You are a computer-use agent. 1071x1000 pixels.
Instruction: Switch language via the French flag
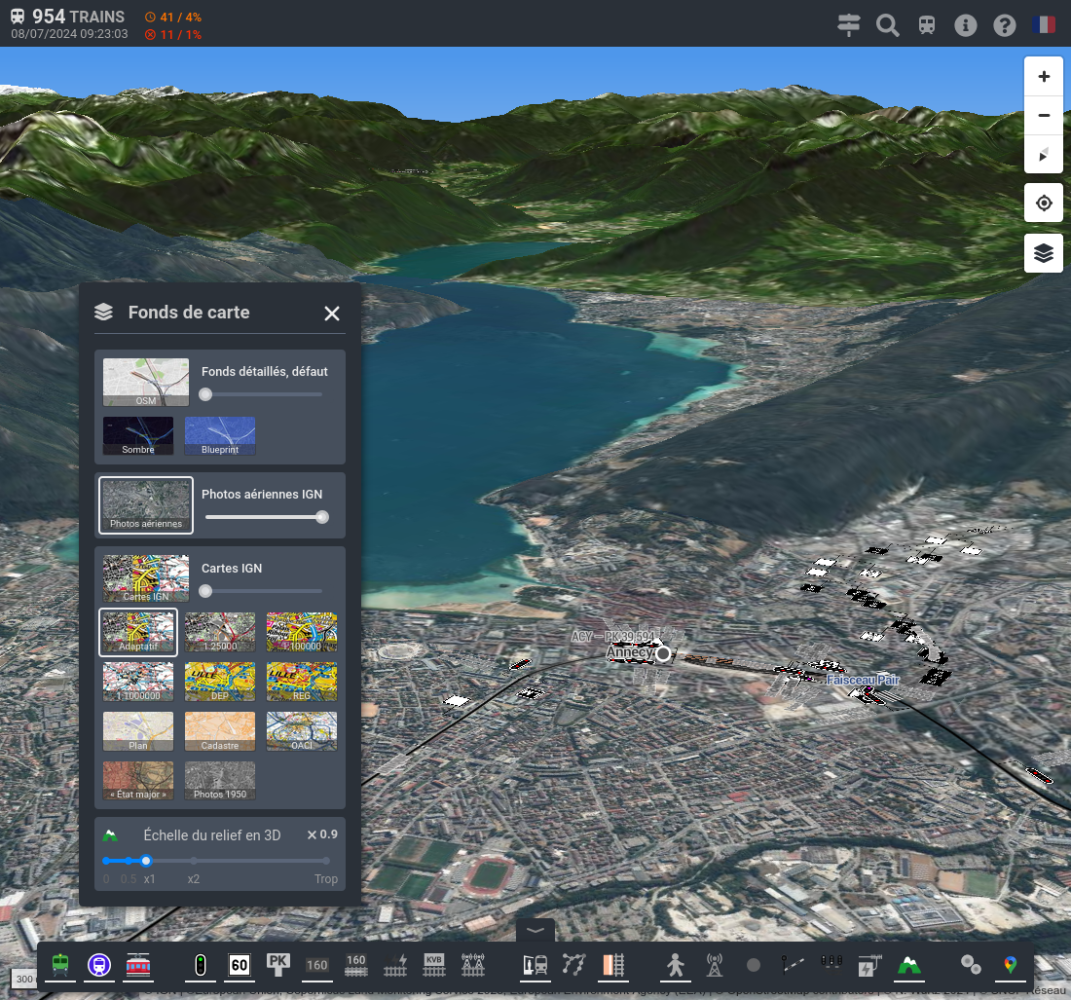click(1044, 25)
